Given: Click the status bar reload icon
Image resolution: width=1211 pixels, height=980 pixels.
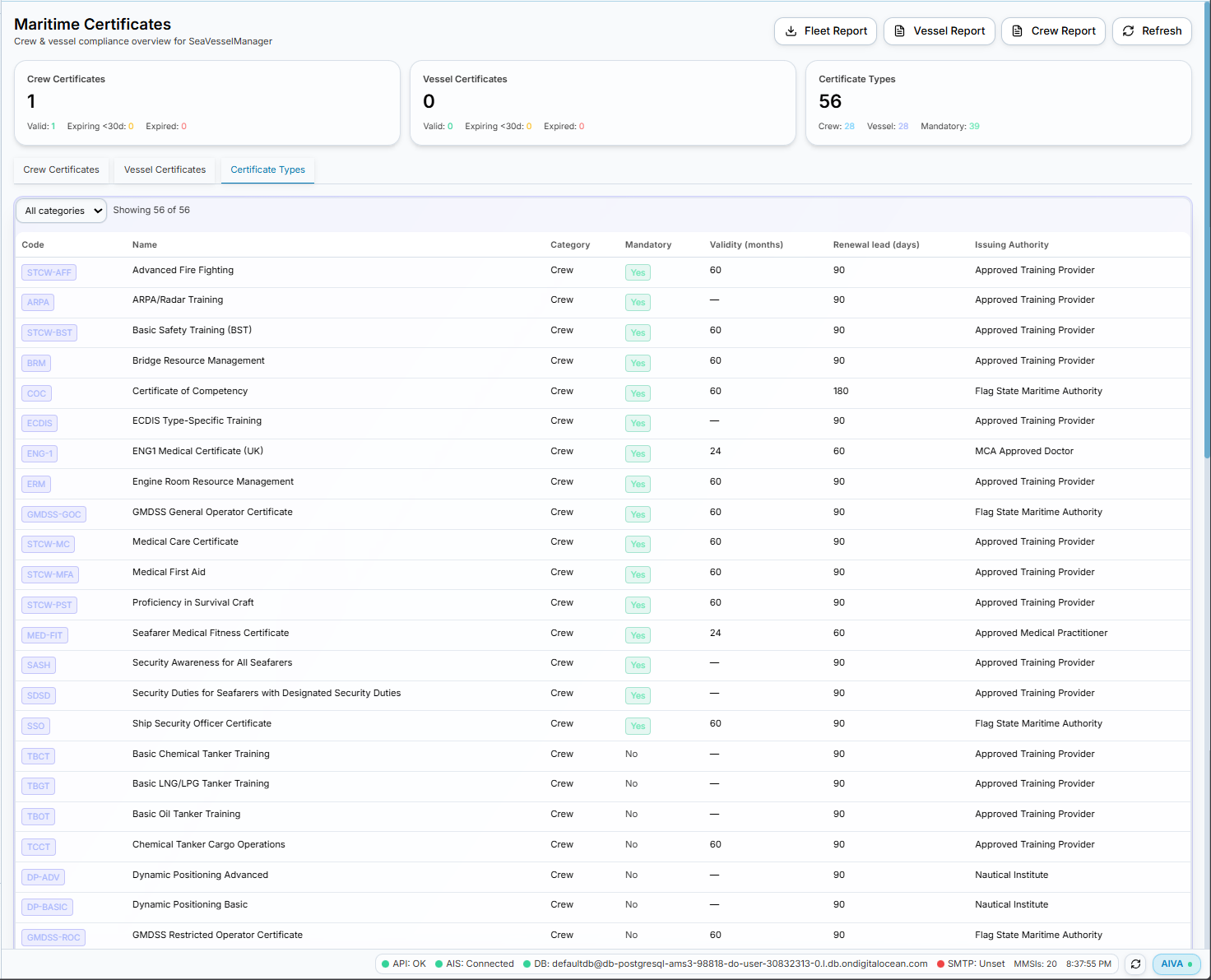Looking at the screenshot, I should click(x=1135, y=964).
